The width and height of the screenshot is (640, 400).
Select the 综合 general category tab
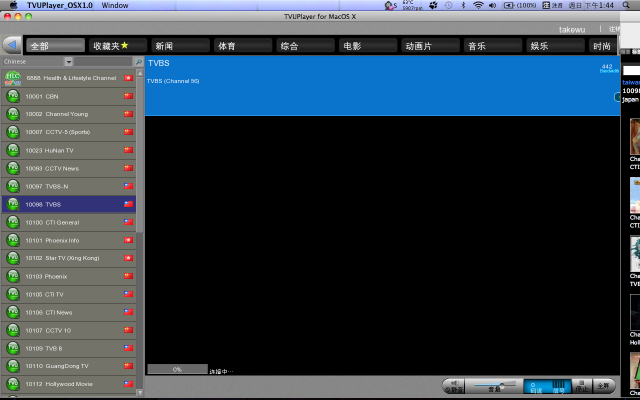(305, 45)
